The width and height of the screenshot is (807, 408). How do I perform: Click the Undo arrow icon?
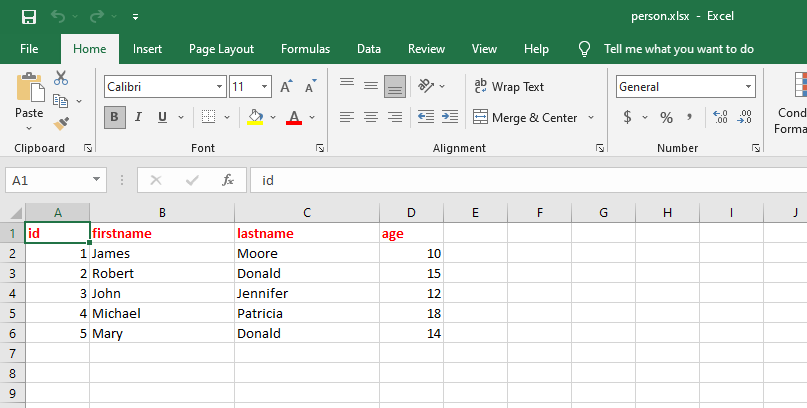[58, 16]
